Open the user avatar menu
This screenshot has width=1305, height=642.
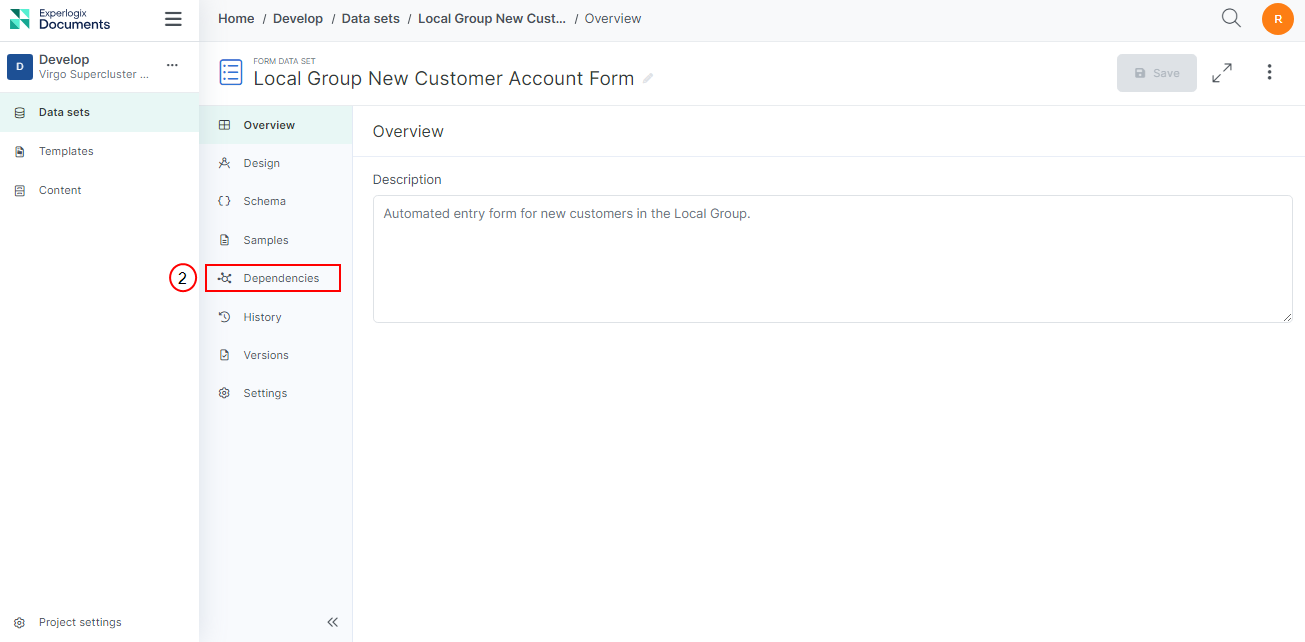pos(1277,19)
